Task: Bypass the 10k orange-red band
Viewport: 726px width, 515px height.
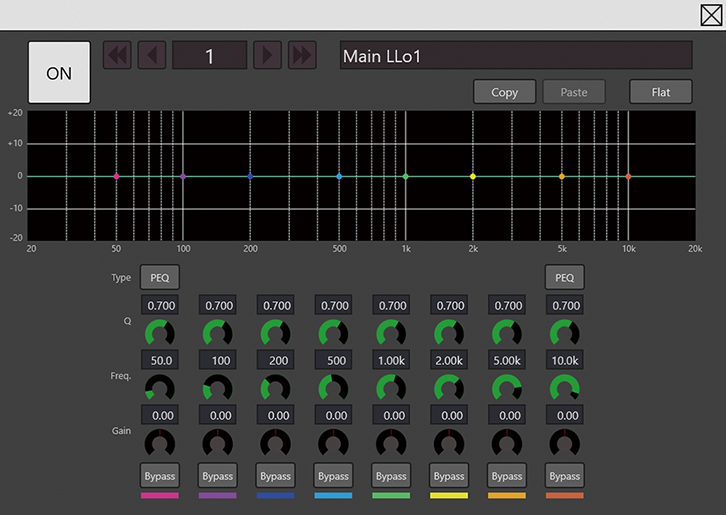Action: (565, 476)
